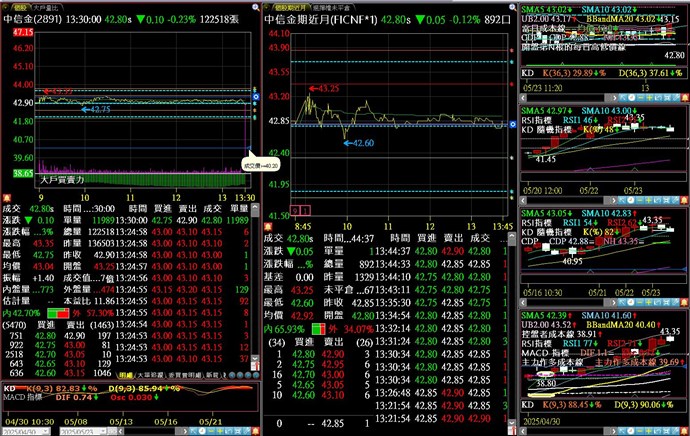Select the 個股 tab in the left panel

tap(20, 8)
